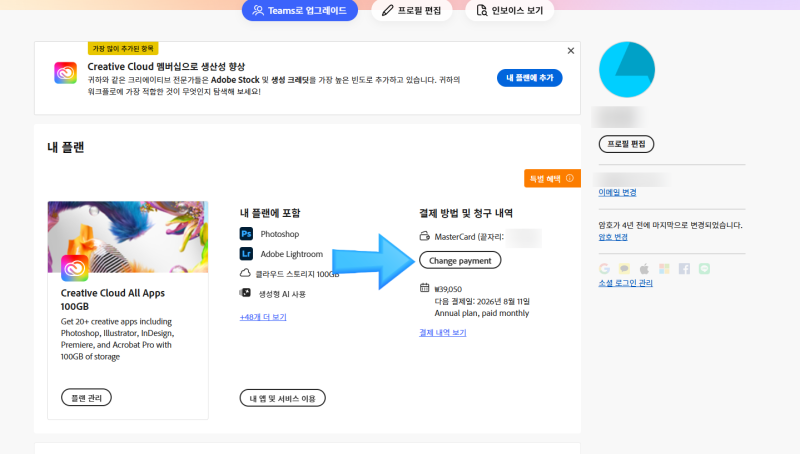The height and width of the screenshot is (454, 800).
Task: Click the invoice document icon in 인보이스 보기
Action: [x=481, y=10]
